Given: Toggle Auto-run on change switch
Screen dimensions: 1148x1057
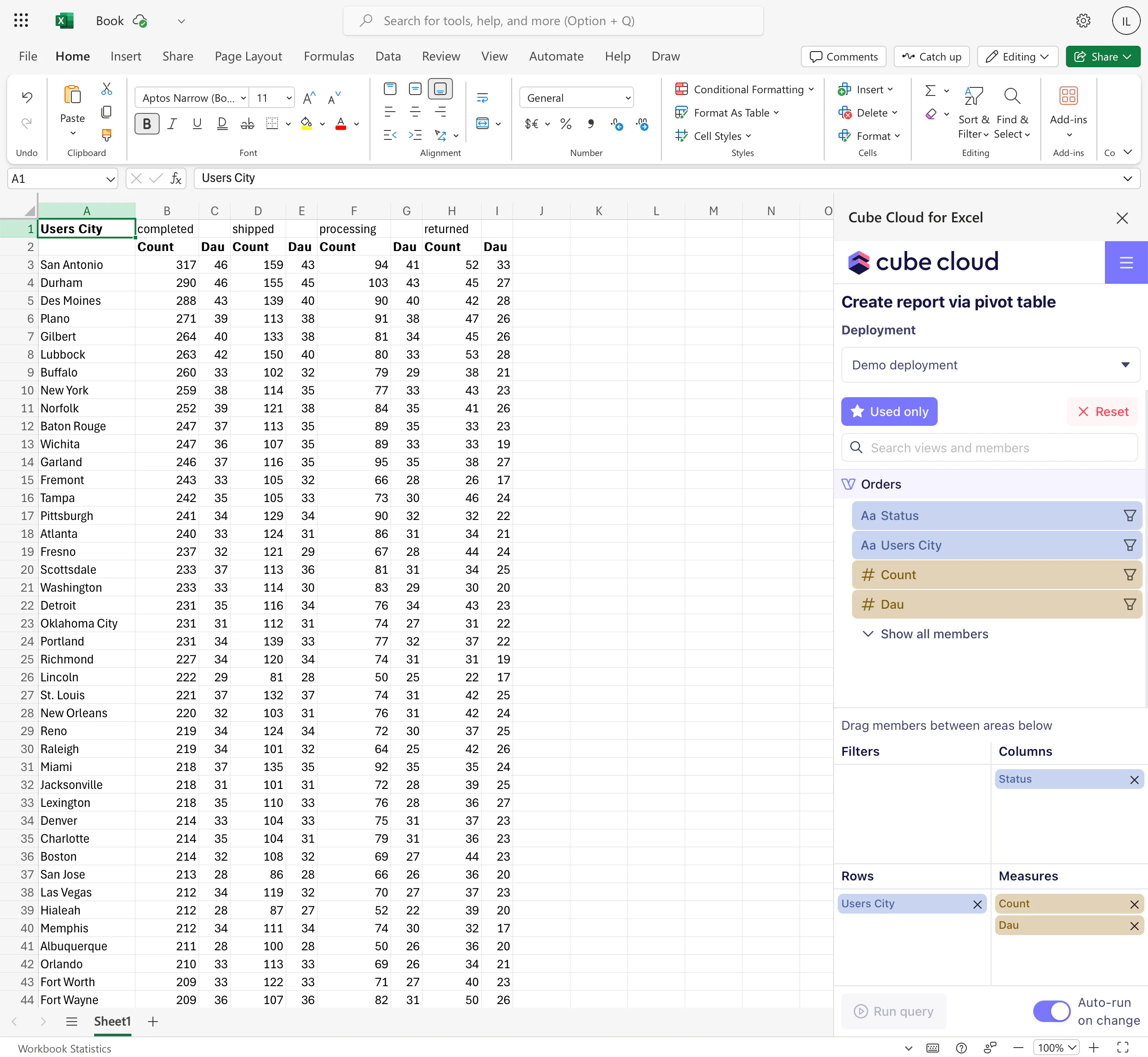Looking at the screenshot, I should [x=1051, y=1011].
